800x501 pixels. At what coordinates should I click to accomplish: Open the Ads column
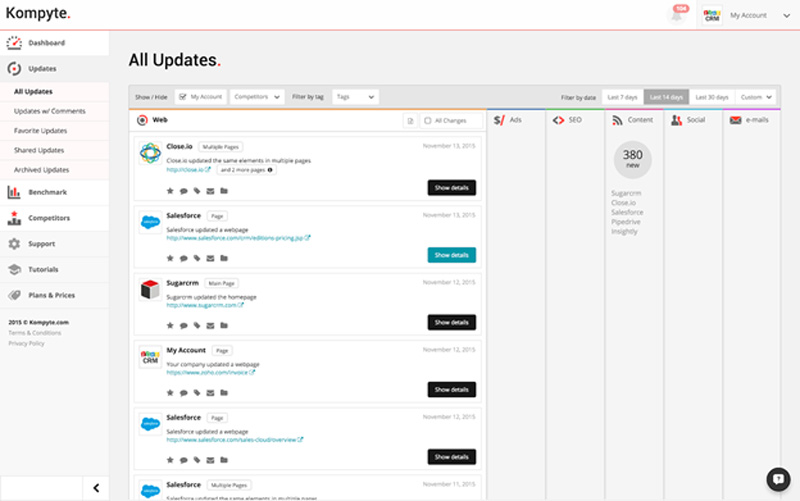(x=516, y=120)
